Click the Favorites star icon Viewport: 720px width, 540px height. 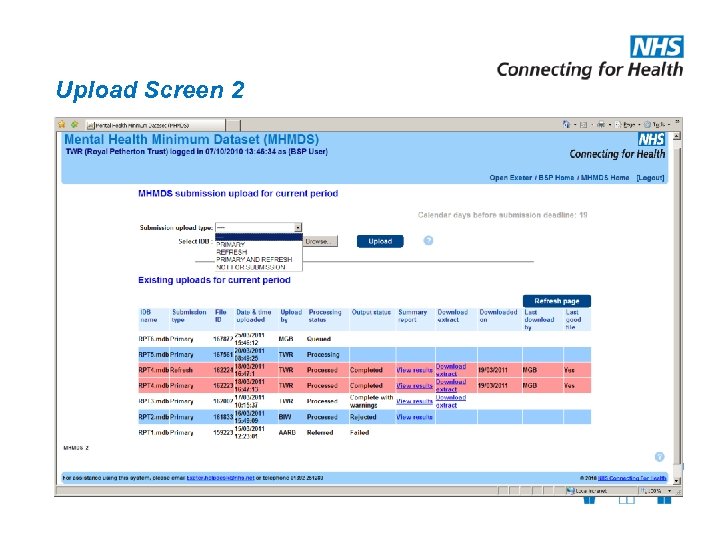coord(62,124)
